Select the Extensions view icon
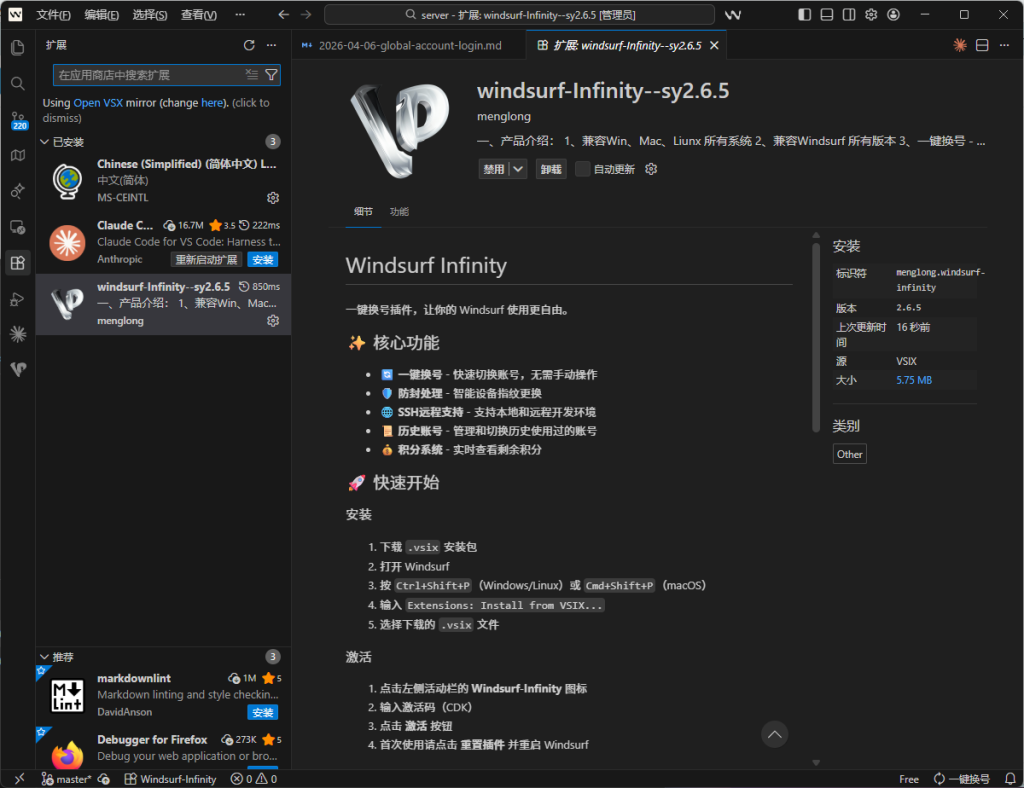 (18, 263)
